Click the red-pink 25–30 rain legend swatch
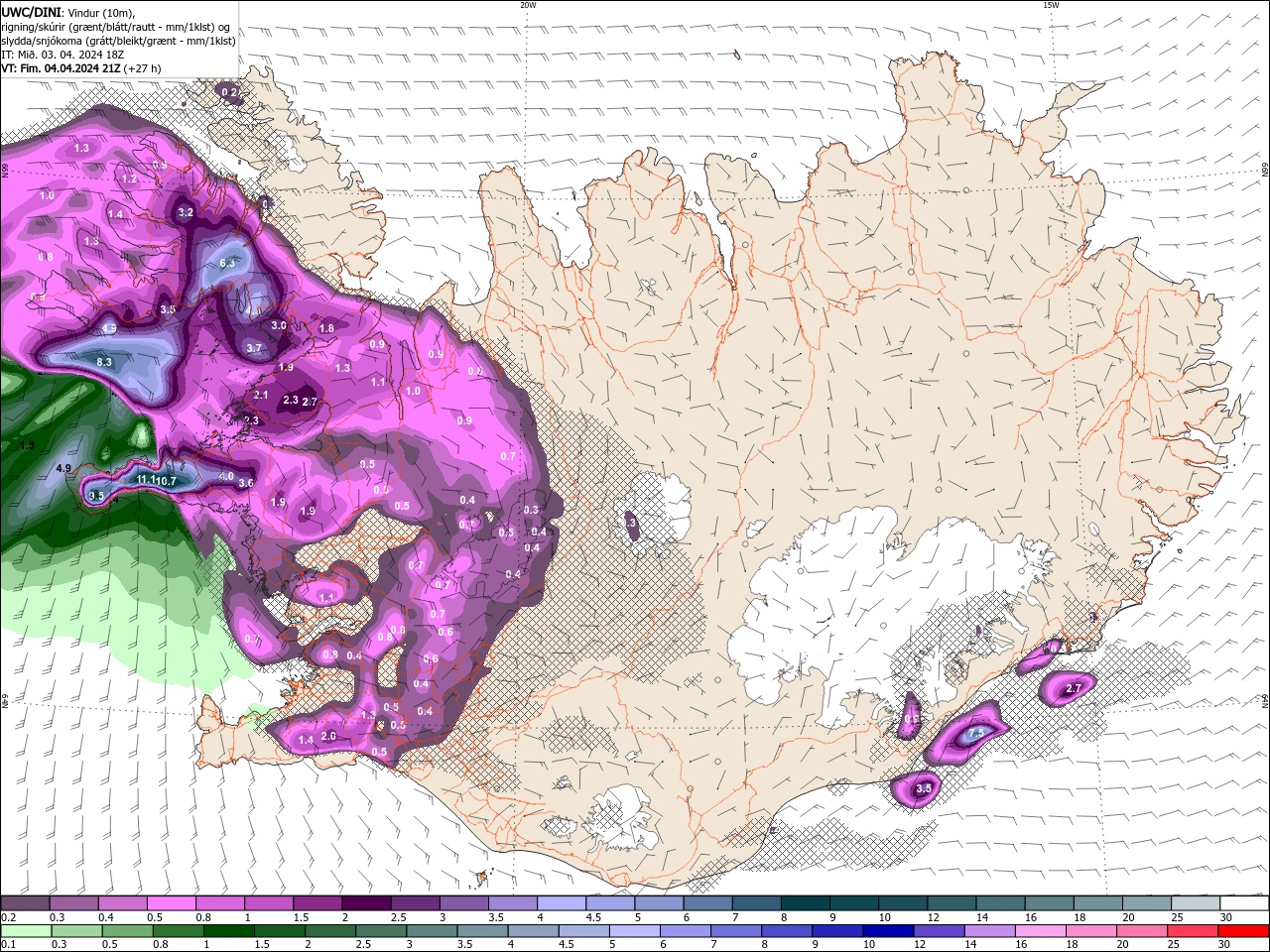Screen dimensions: 1270x952 tap(1196, 931)
